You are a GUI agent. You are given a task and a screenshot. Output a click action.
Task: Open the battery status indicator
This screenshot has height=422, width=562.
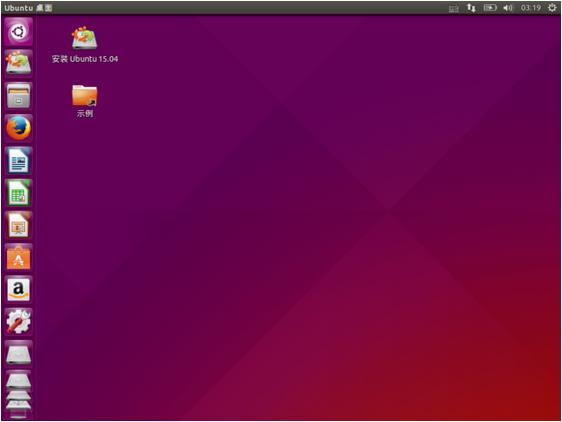tap(490, 8)
